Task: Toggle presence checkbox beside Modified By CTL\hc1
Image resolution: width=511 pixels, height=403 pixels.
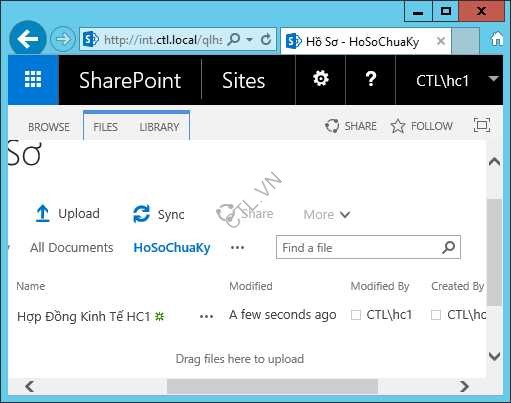Action: [x=356, y=315]
